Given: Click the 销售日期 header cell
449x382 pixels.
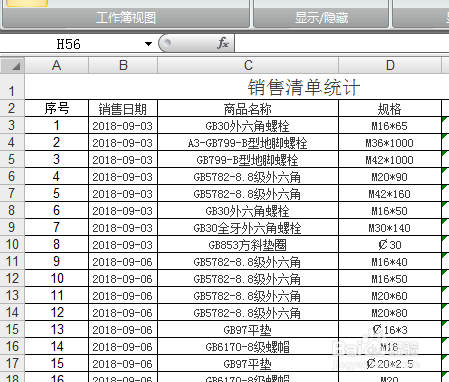Looking at the screenshot, I should pyautogui.click(x=123, y=108).
